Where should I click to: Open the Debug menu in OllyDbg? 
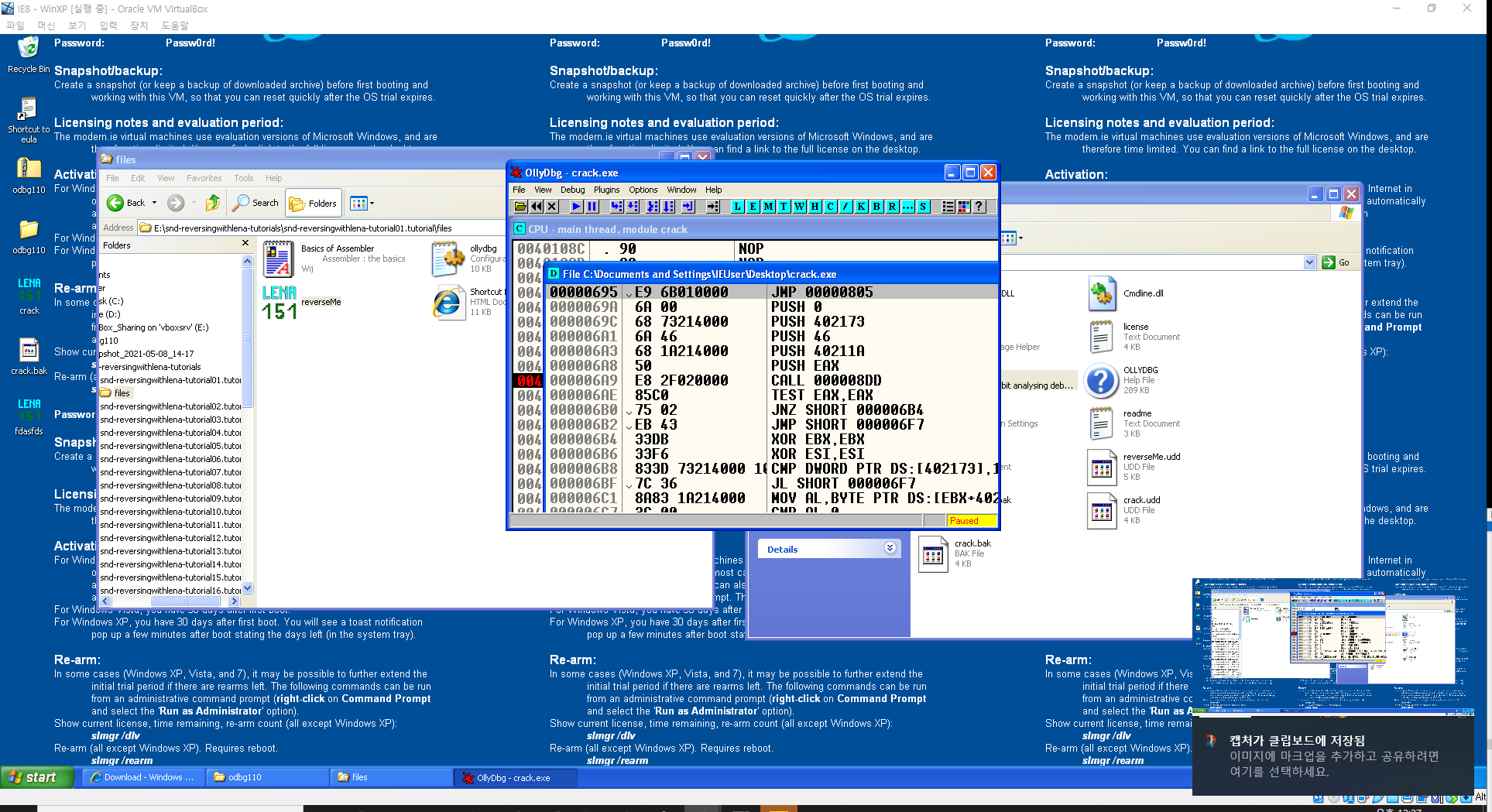click(572, 190)
